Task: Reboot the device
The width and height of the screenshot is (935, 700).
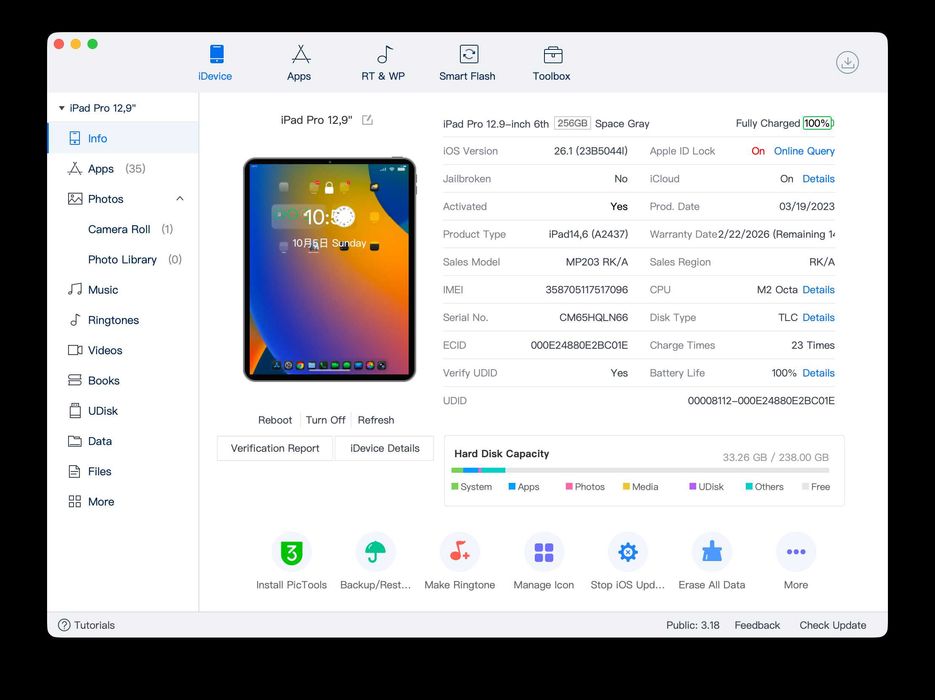Action: [275, 420]
